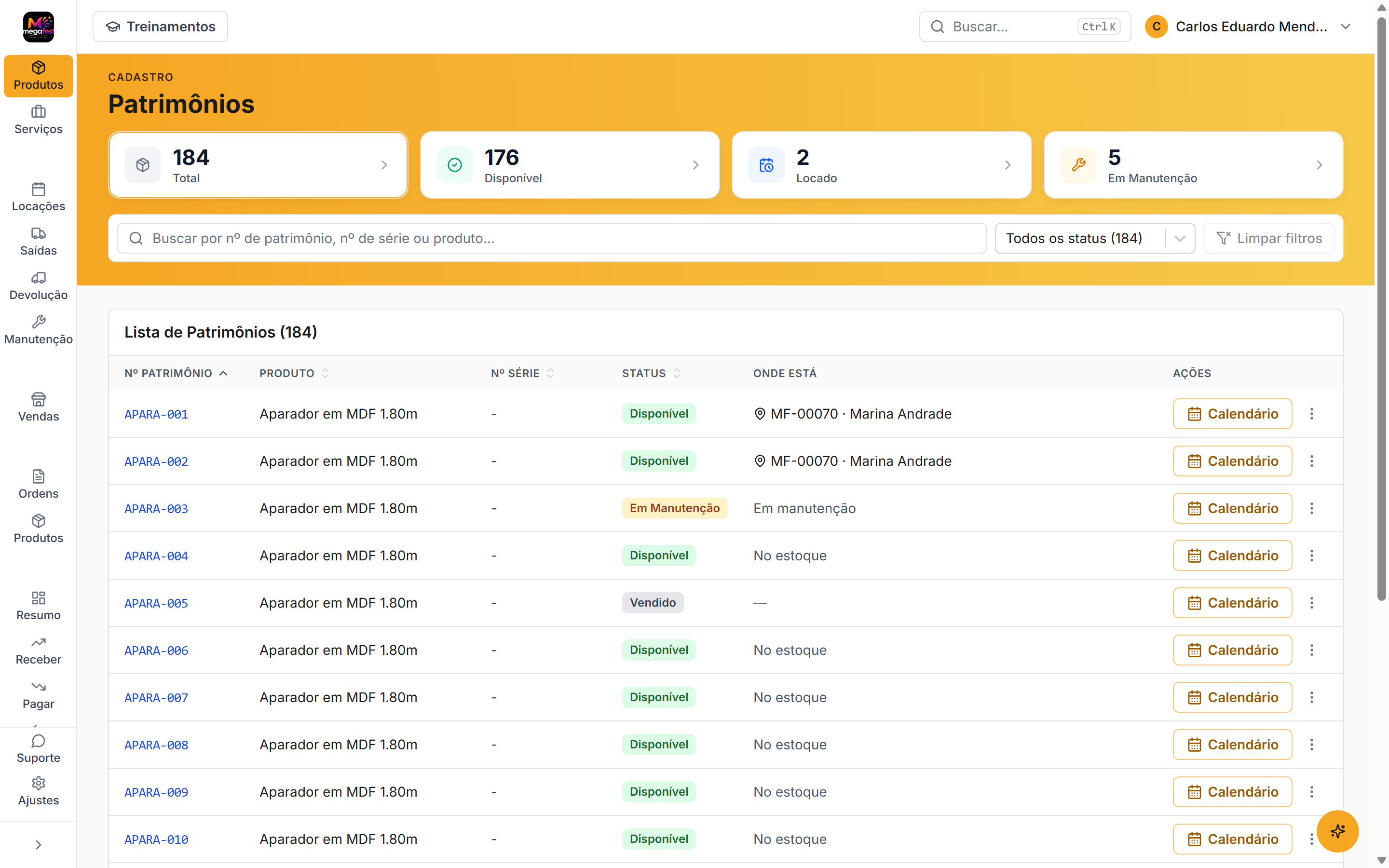Filter by Disponível 176 card
Viewport: 1389px width, 868px height.
coord(570,165)
